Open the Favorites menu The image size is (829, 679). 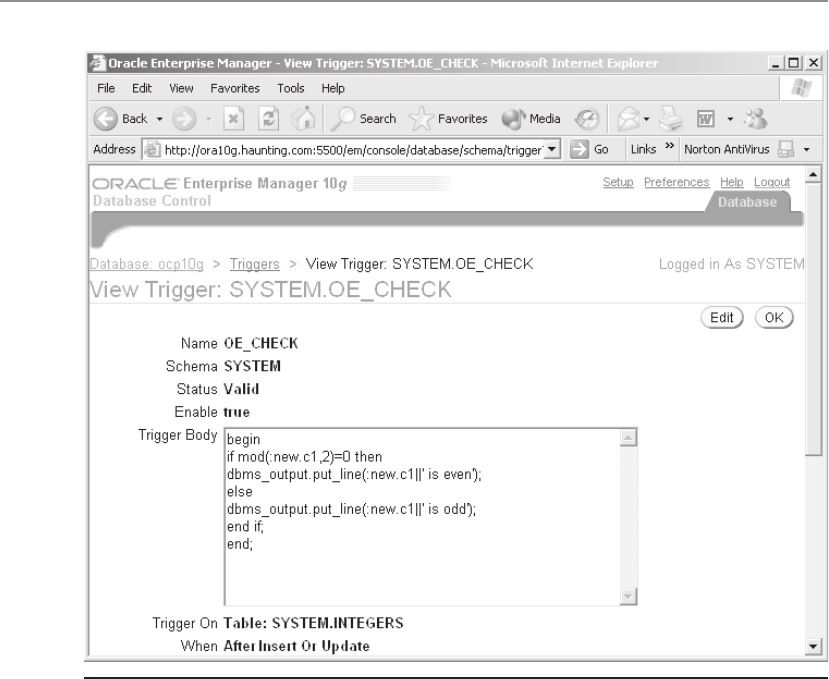tap(235, 88)
